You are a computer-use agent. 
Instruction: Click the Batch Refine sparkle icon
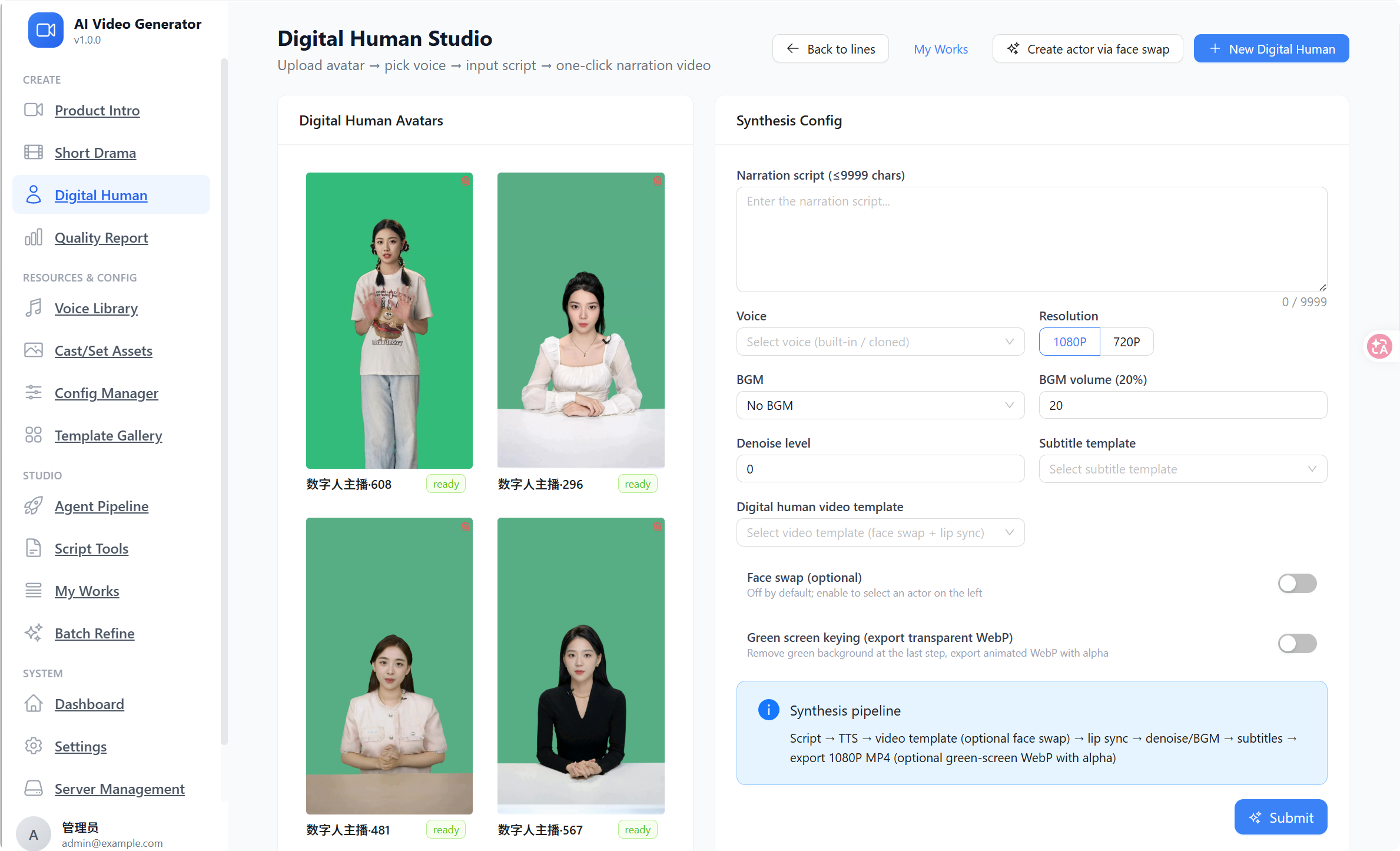34,633
